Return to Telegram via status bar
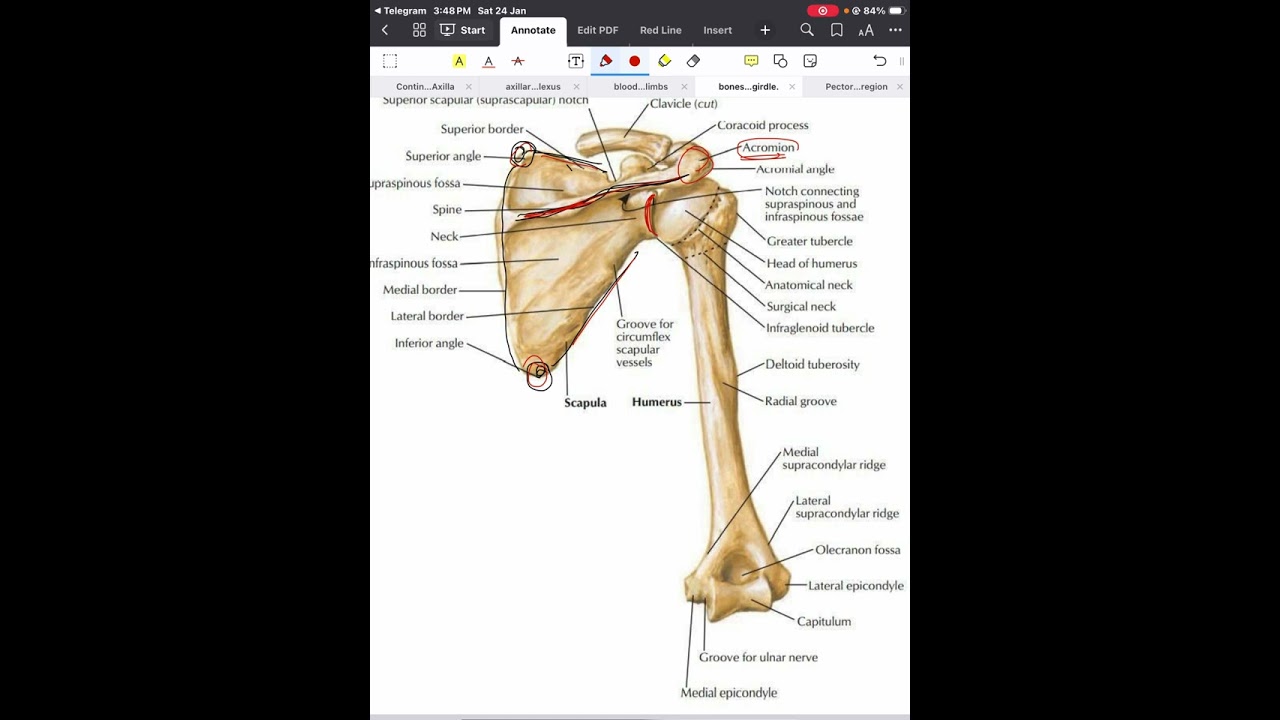The height and width of the screenshot is (720, 1280). pos(400,11)
